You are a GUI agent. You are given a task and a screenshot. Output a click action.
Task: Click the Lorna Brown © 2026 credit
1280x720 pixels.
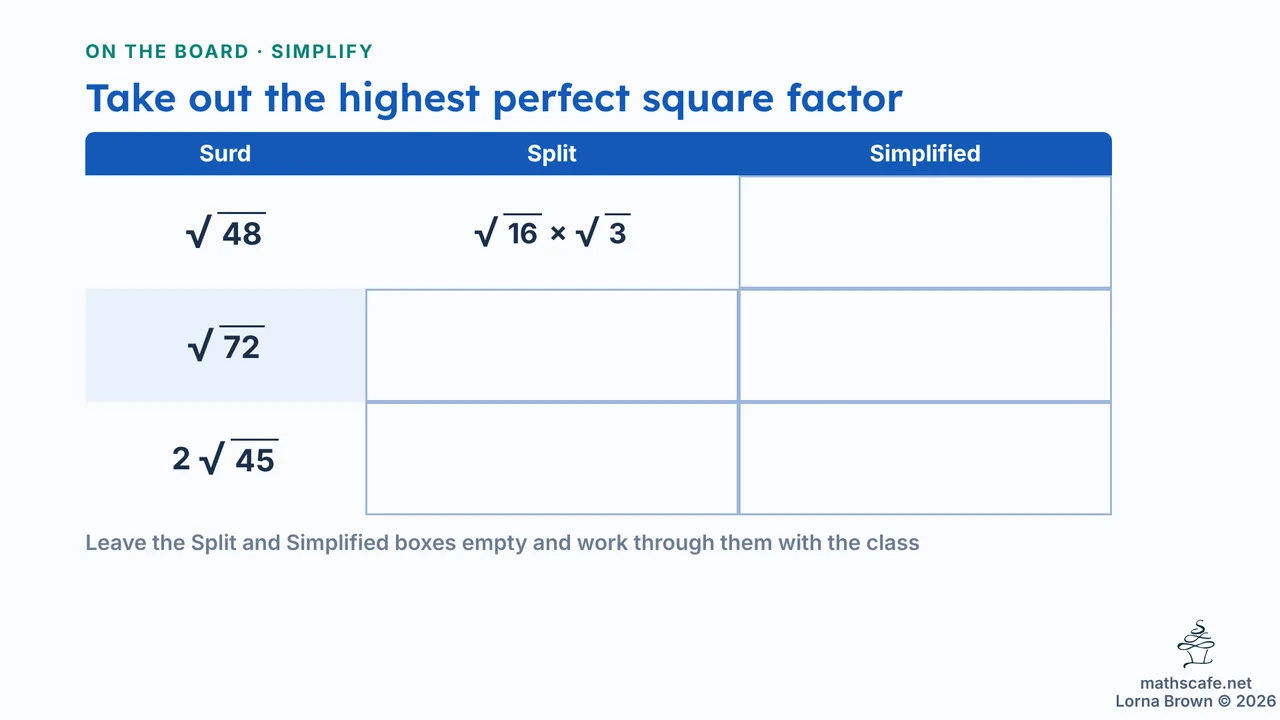point(1196,701)
